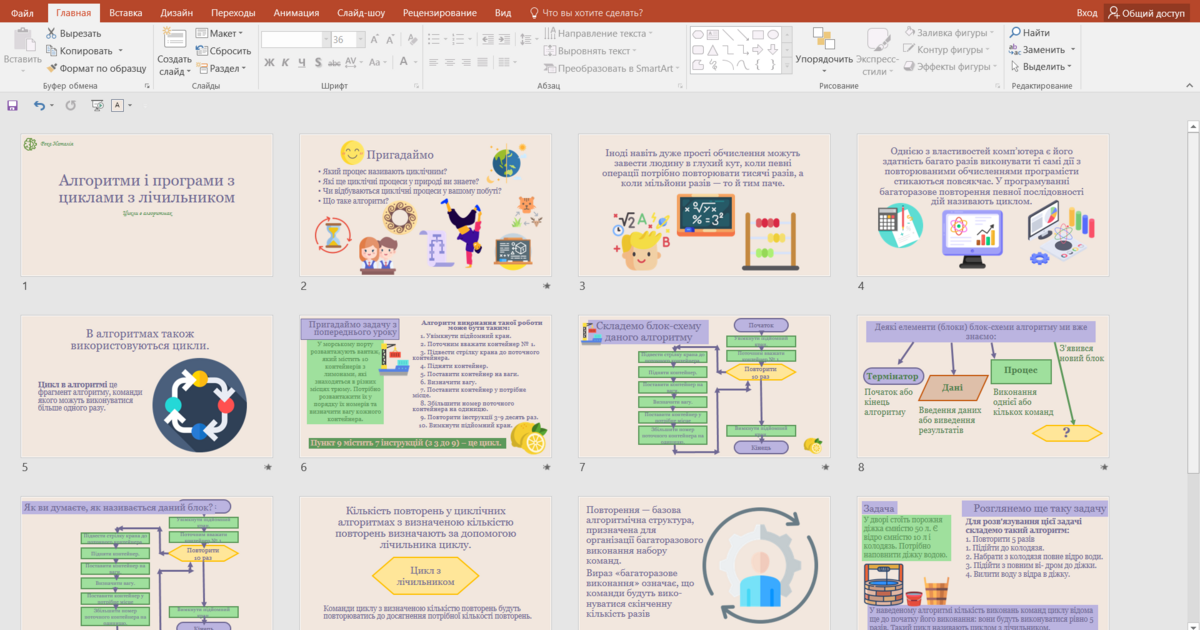Click the Cut (Вырезать) scissors icon
Image resolution: width=1200 pixels, height=630 pixels.
(x=52, y=33)
